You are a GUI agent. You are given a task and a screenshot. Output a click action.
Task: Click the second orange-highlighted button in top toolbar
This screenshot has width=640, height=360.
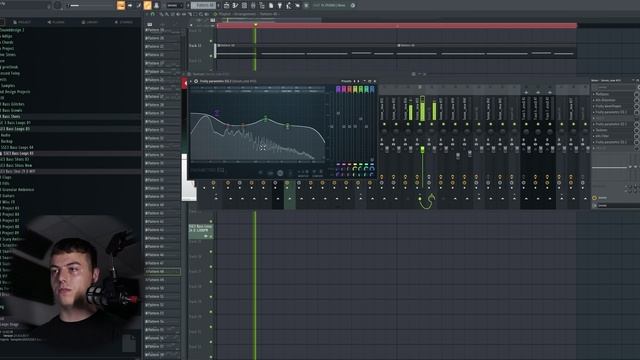click(147, 5)
